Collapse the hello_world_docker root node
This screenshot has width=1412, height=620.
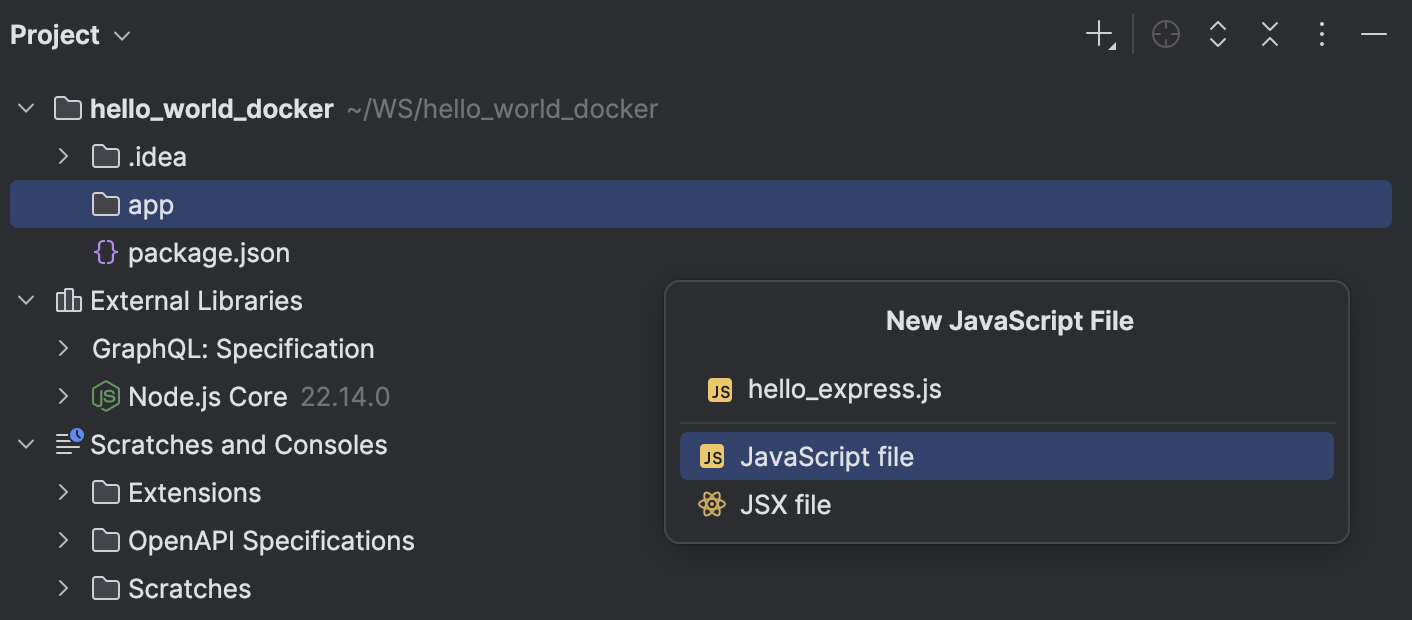click(x=27, y=109)
